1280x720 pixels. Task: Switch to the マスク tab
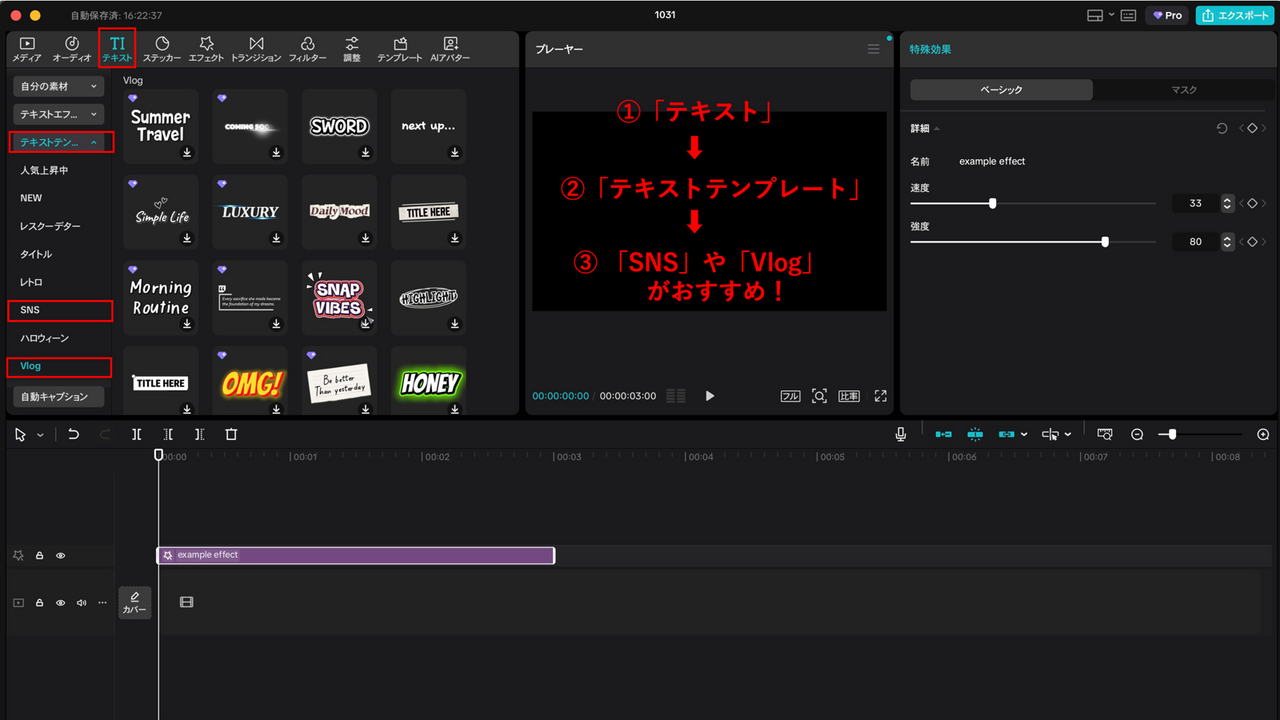[x=1184, y=89]
